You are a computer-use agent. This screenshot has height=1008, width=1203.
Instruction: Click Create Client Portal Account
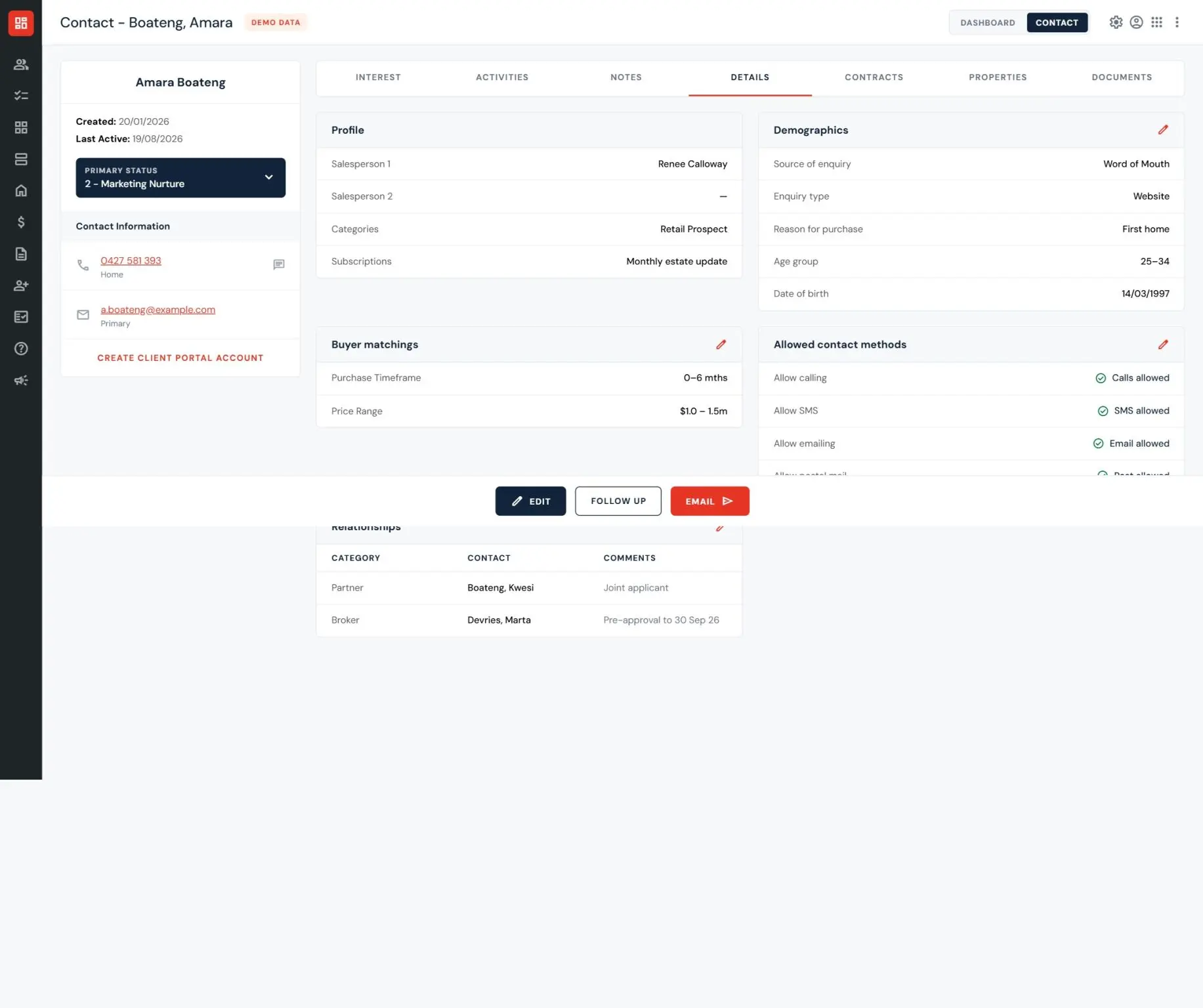point(180,358)
